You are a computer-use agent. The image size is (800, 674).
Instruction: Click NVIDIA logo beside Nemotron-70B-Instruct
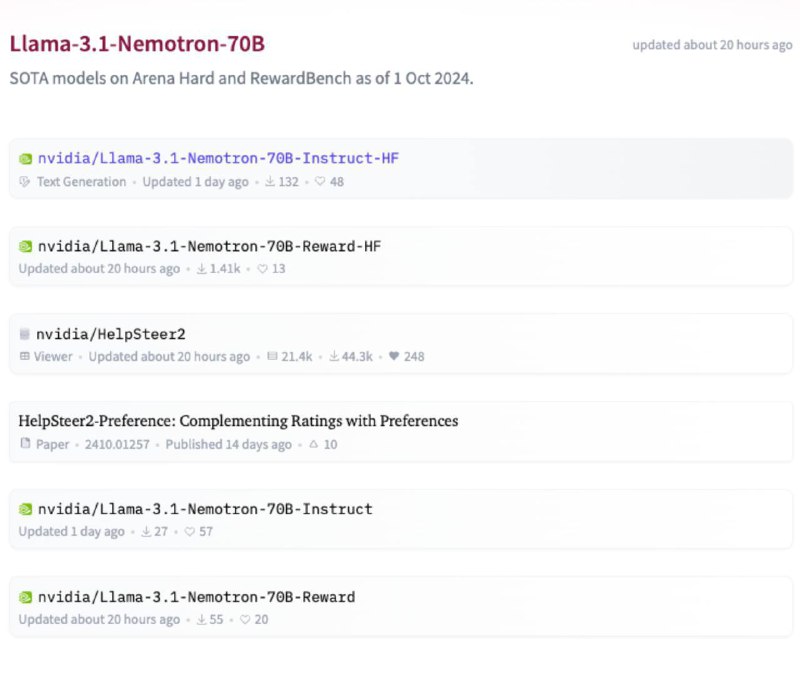tap(26, 510)
